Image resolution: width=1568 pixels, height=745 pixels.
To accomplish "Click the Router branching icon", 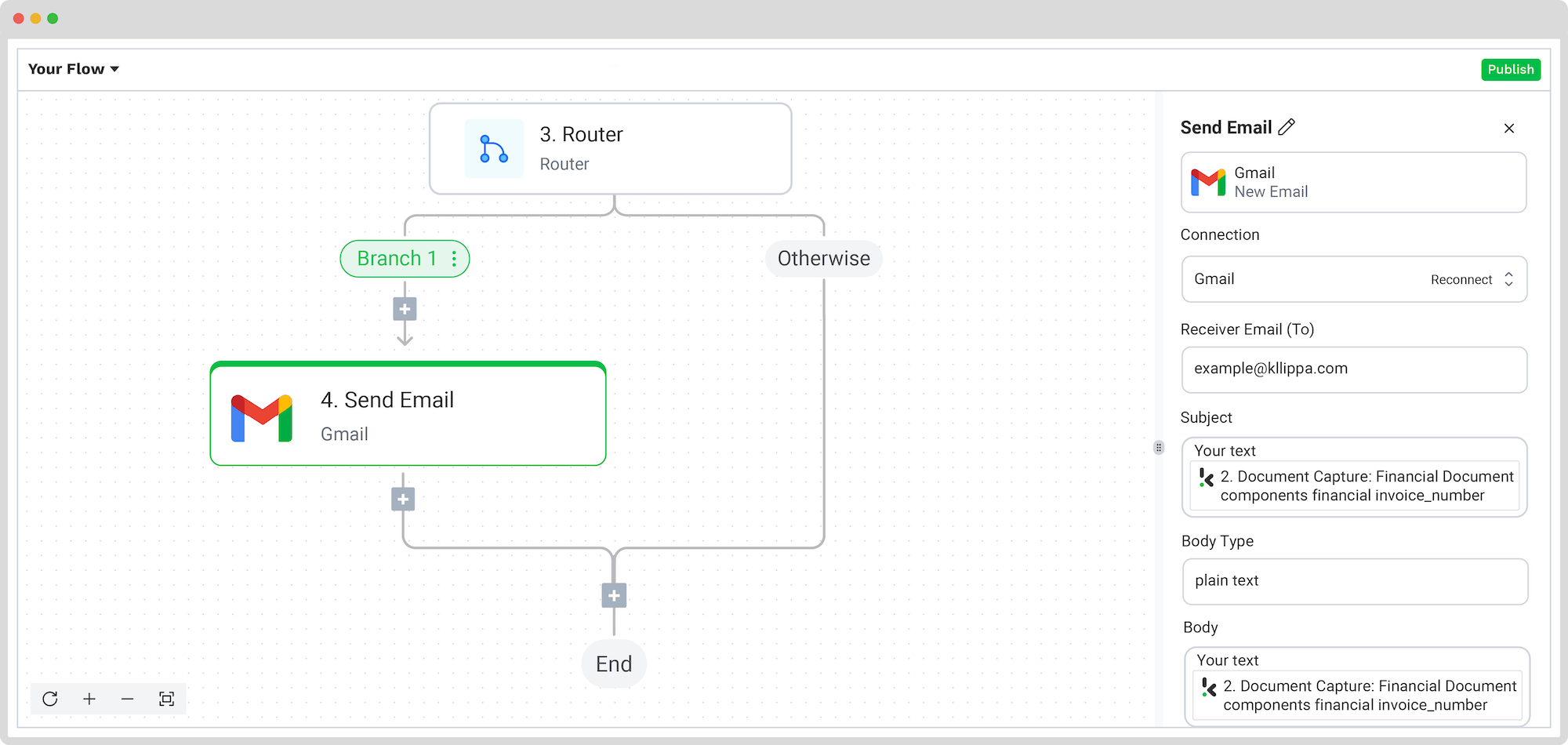I will pos(494,149).
